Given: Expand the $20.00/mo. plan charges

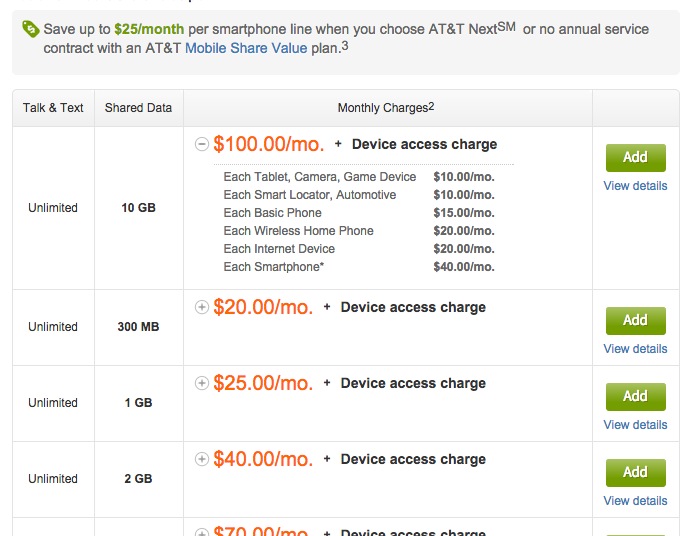Looking at the screenshot, I should (x=202, y=307).
